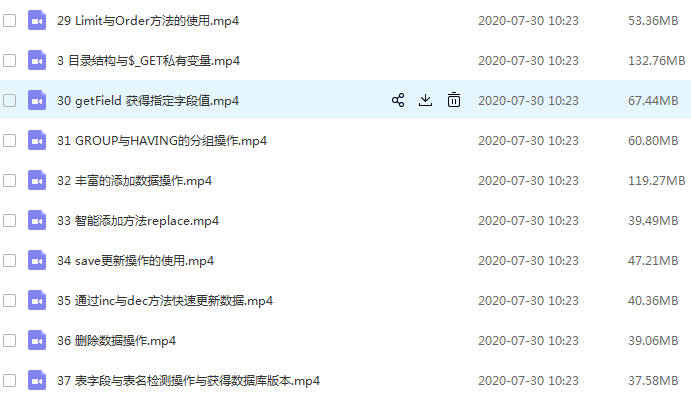
Task: Click video icon of 31 GROUP与HAVING file
Action: click(x=37, y=140)
